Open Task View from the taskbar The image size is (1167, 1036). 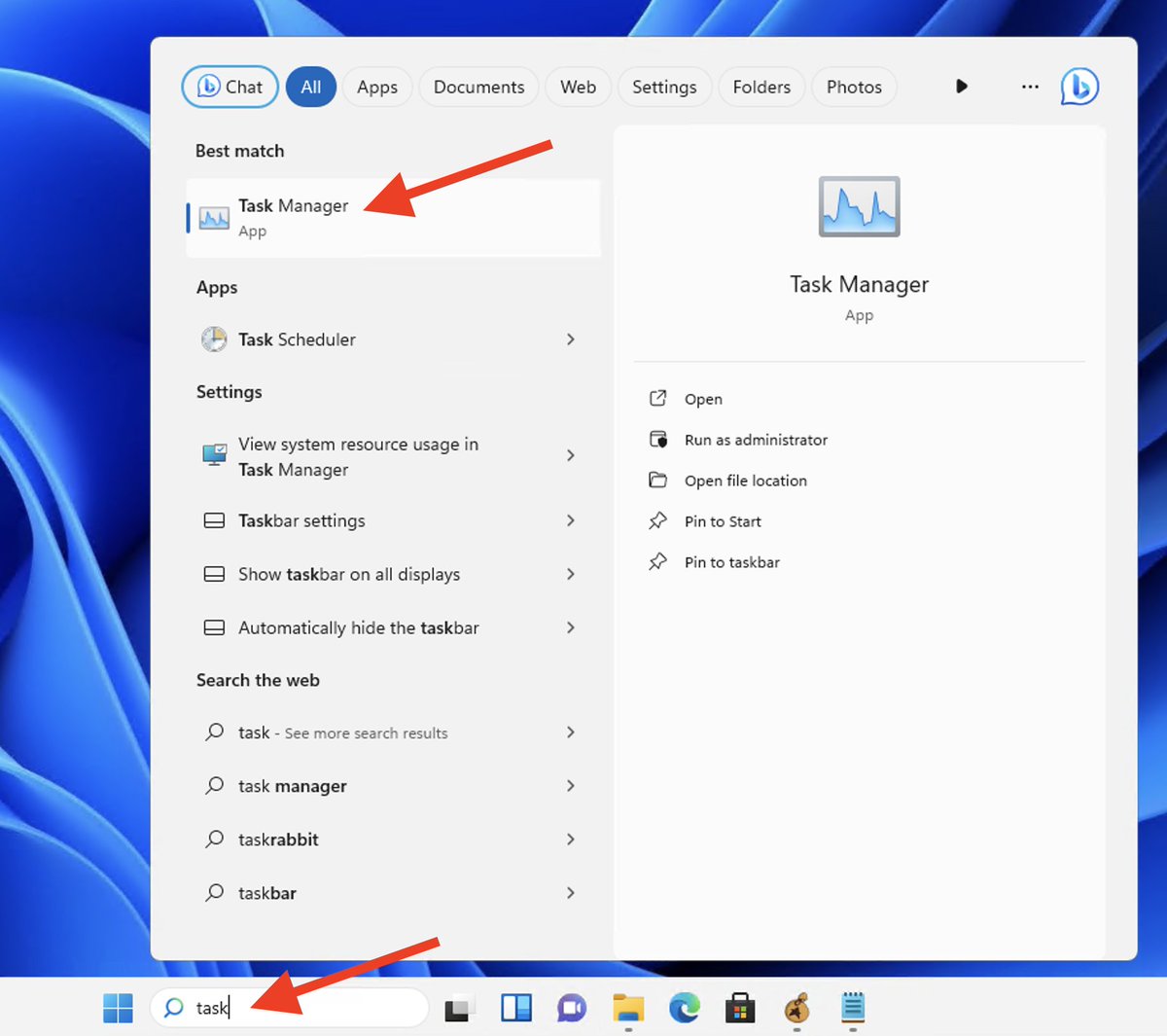(459, 1009)
